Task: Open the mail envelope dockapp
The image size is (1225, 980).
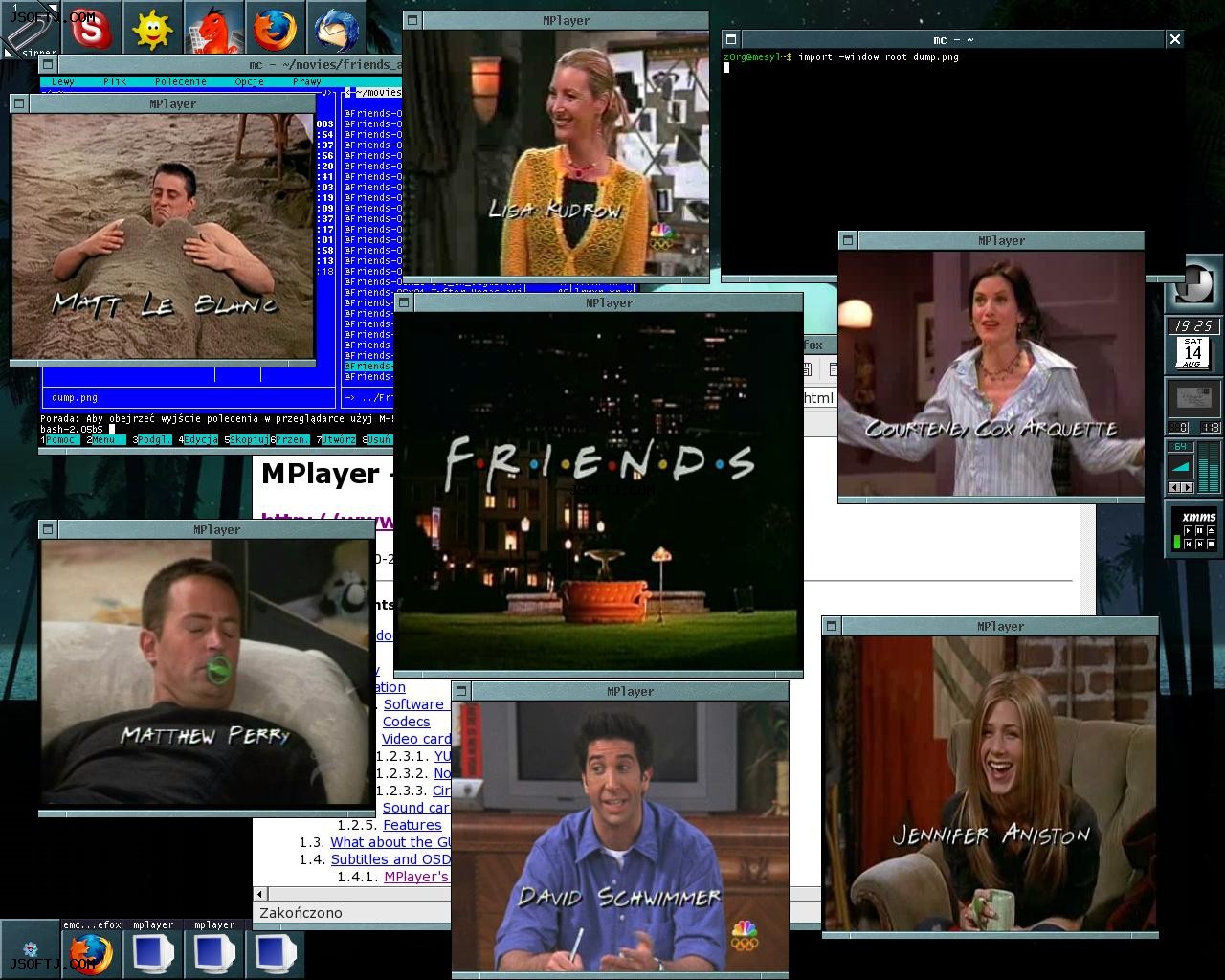Action: 1192,396
